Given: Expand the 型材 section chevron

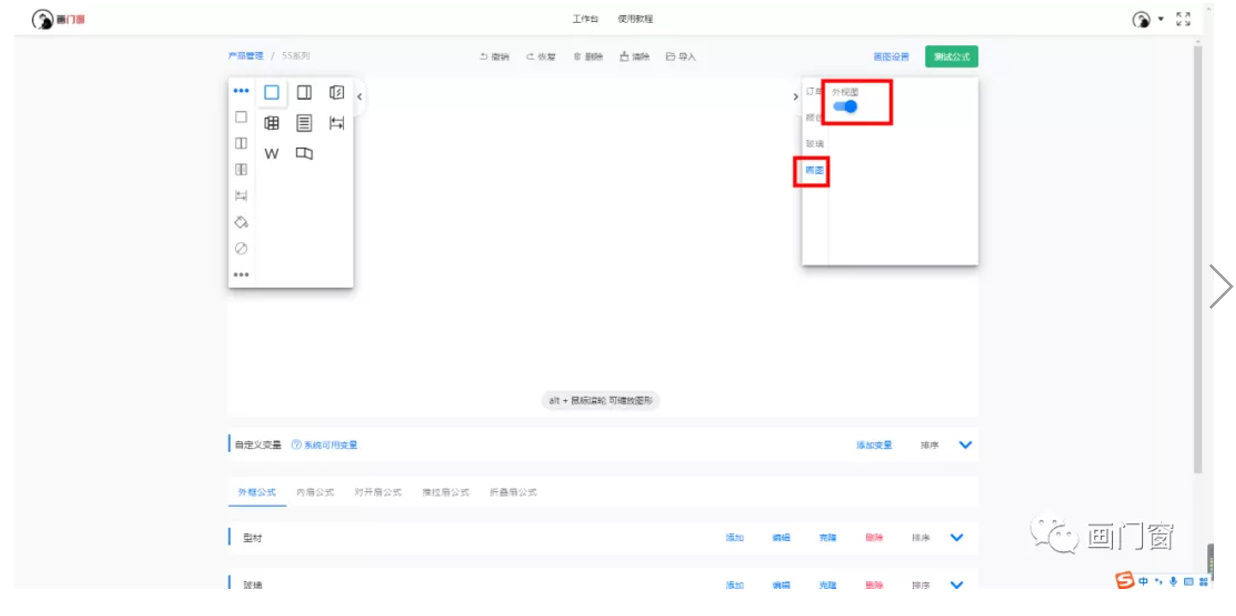Looking at the screenshot, I should (956, 538).
